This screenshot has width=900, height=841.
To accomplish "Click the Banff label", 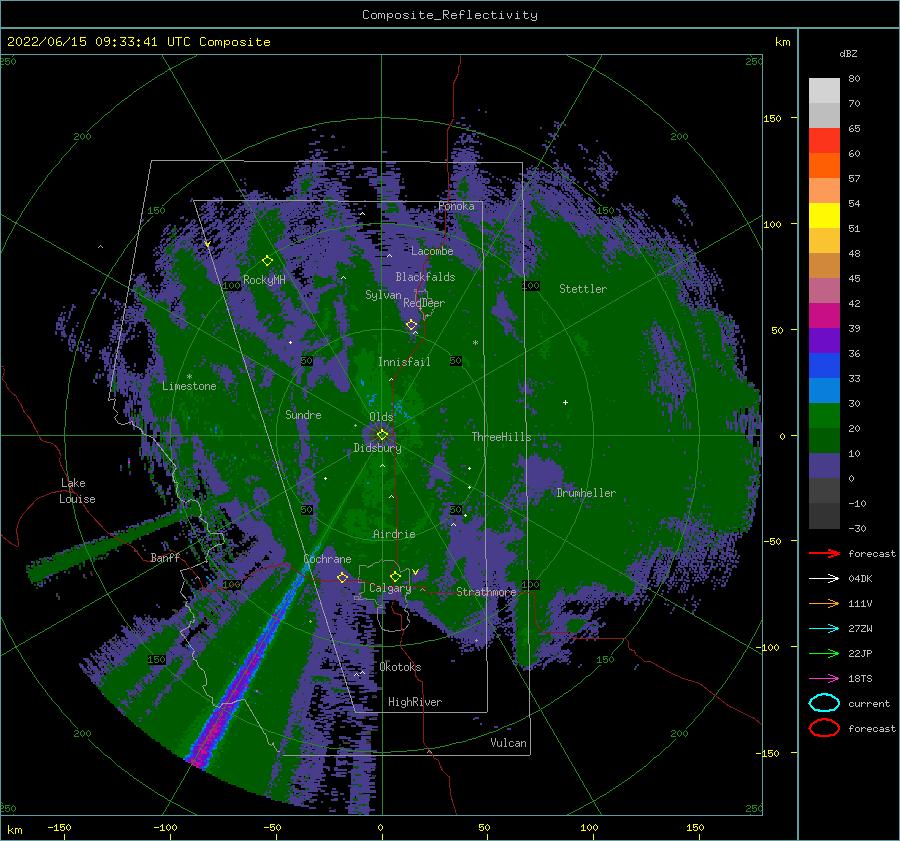I will tap(165, 557).
